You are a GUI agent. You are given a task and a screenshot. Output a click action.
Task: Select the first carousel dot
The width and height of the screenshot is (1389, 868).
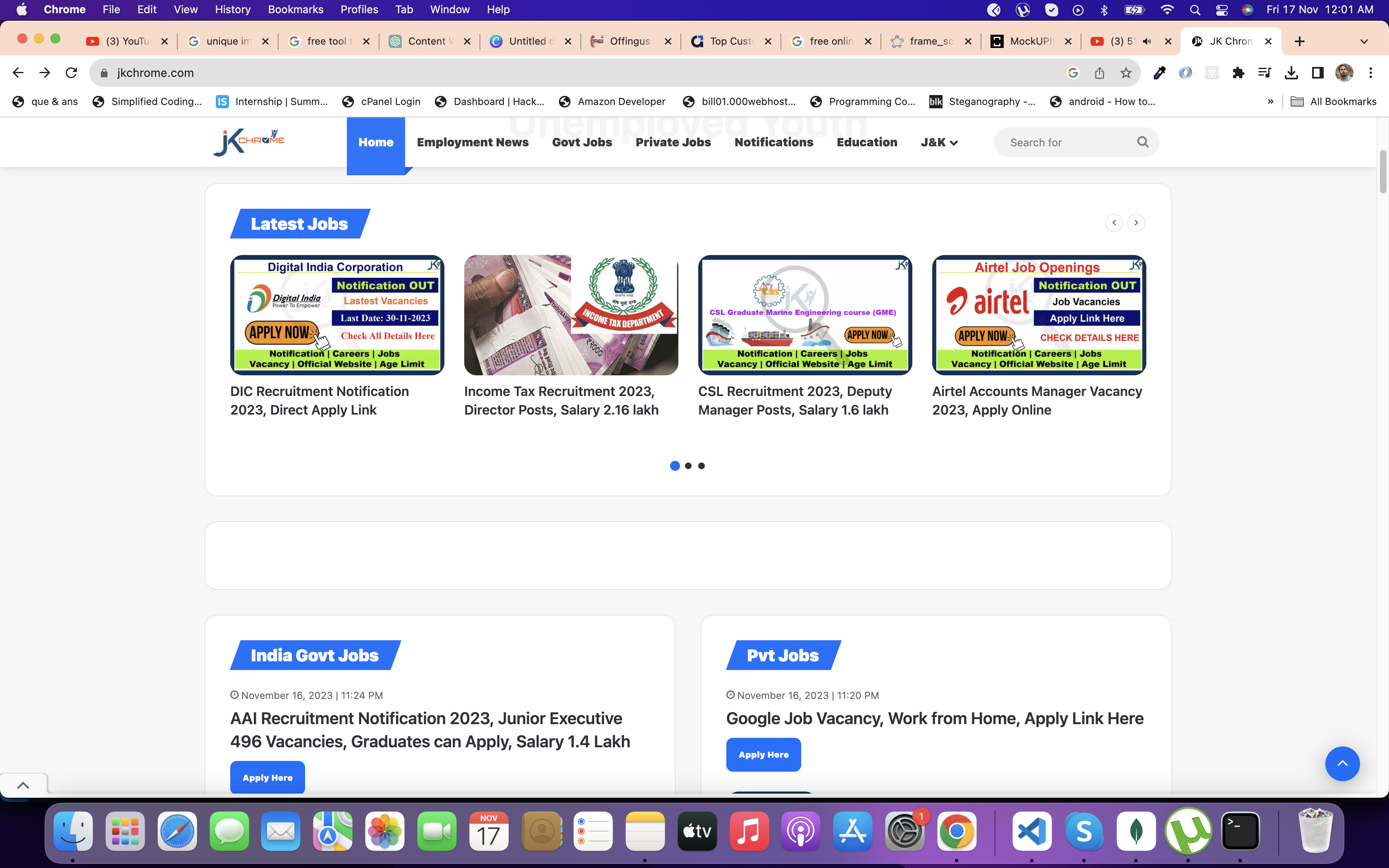(674, 465)
